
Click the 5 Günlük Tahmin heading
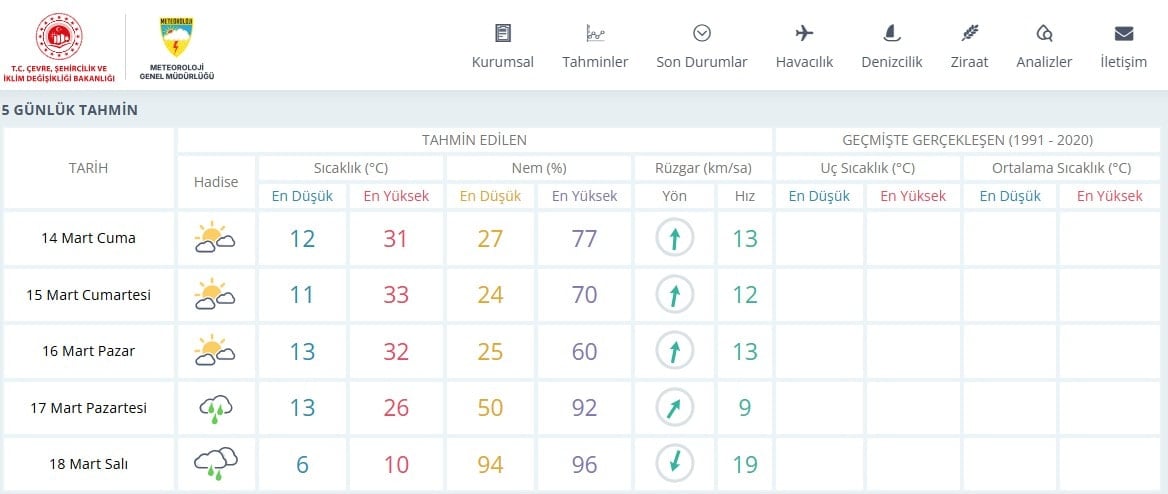pos(70,110)
